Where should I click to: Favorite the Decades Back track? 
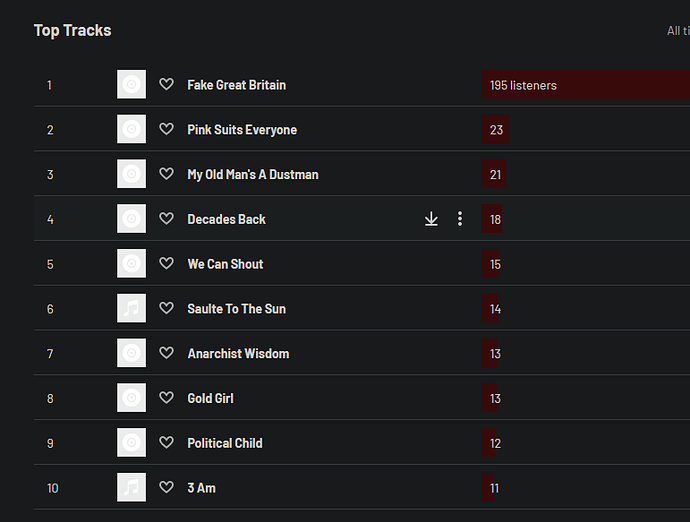[x=167, y=219]
